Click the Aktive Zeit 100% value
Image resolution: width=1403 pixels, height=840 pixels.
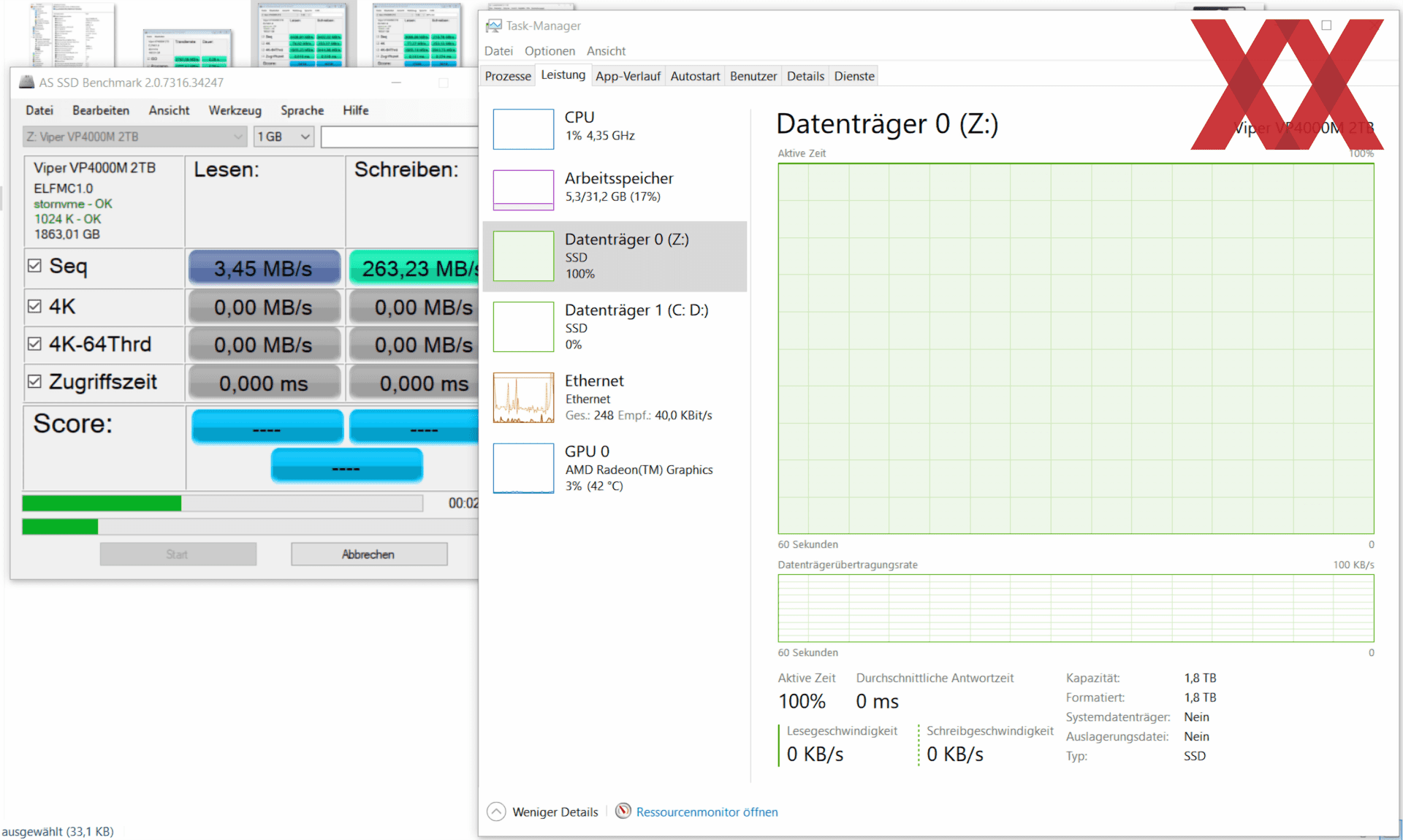tap(802, 701)
